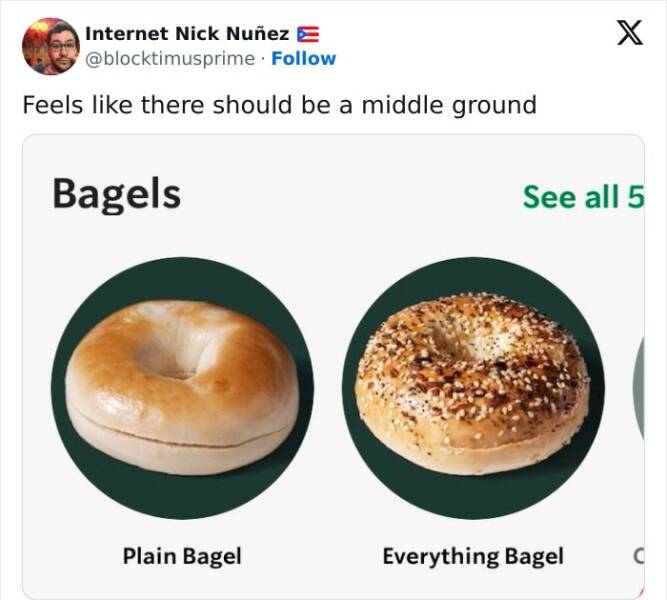Click the Bagels section heading
The width and height of the screenshot is (667, 600).
point(117,194)
